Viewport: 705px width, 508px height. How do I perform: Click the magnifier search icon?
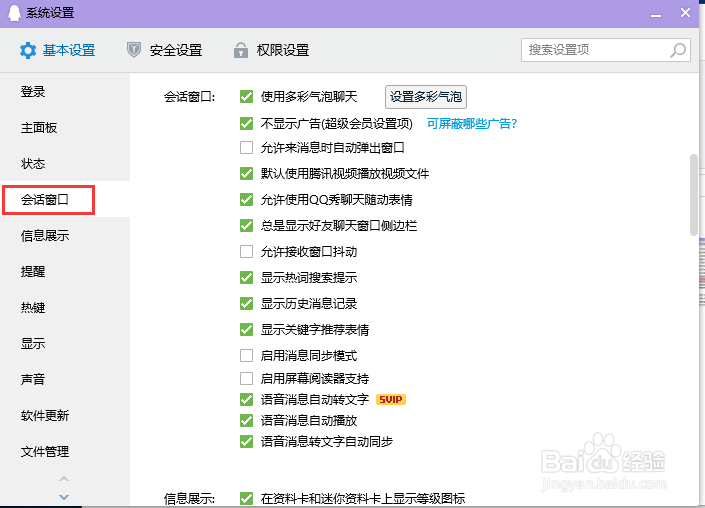point(678,50)
